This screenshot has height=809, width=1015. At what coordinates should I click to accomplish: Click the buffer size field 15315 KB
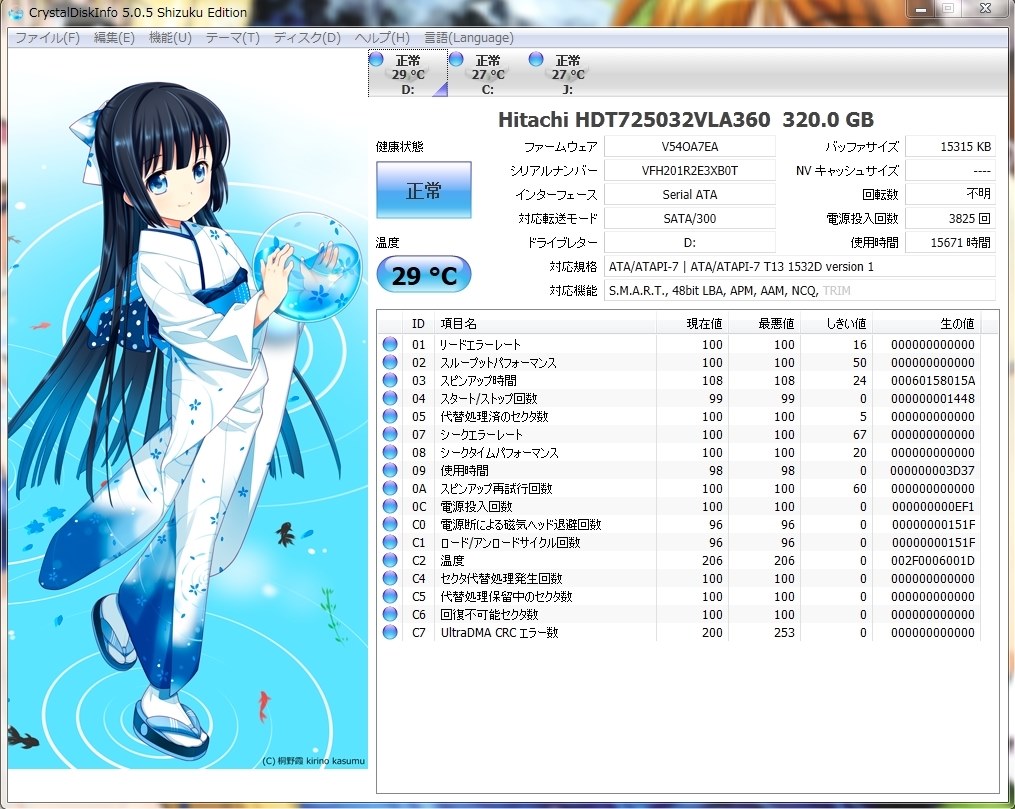[x=950, y=146]
